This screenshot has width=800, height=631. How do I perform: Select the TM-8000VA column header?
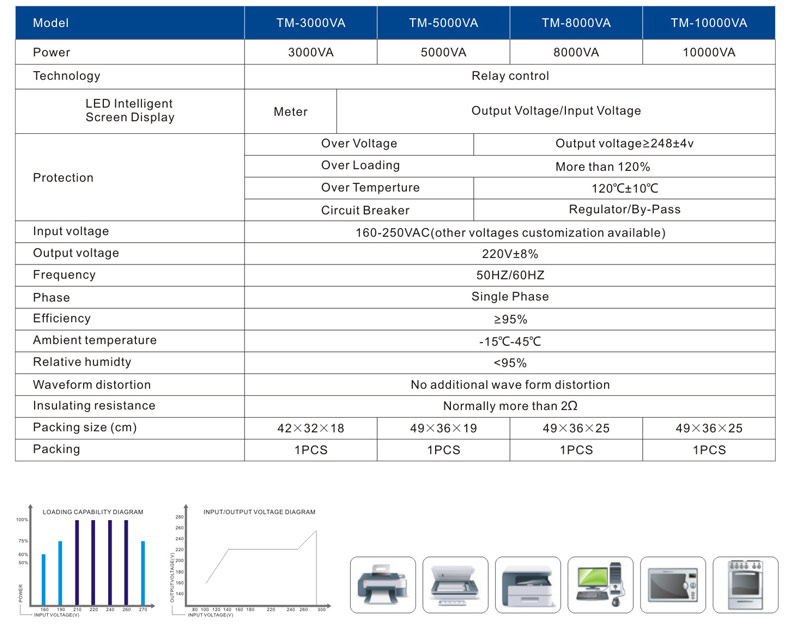576,23
